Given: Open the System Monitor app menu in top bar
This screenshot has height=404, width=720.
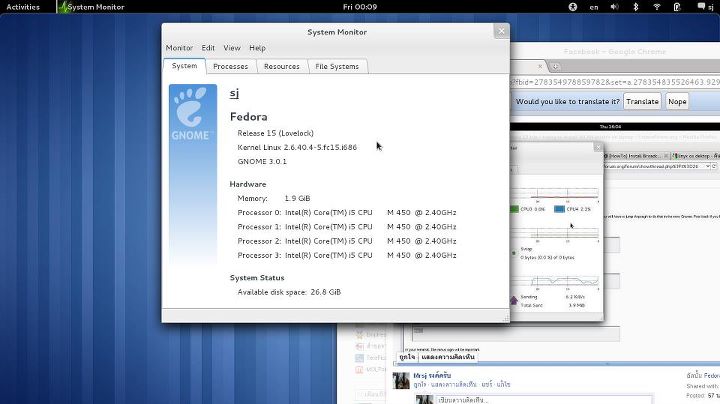Looking at the screenshot, I should 91,7.
